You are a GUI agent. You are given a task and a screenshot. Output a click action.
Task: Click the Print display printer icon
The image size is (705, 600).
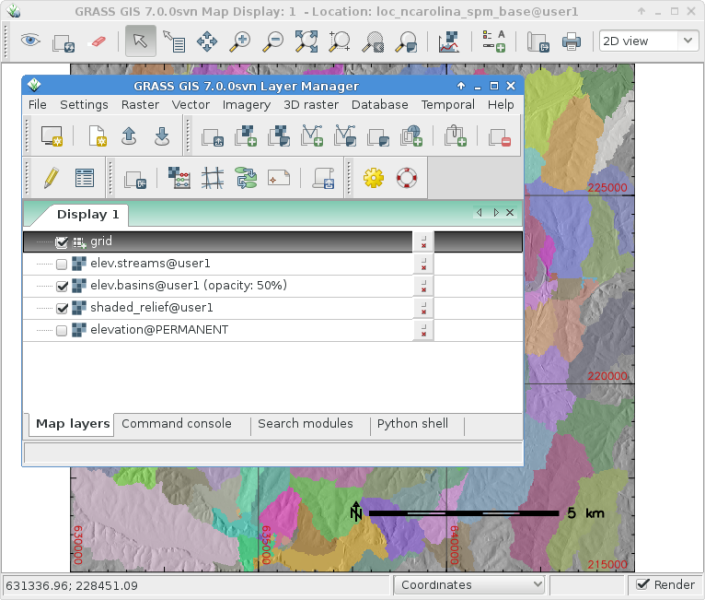click(571, 42)
